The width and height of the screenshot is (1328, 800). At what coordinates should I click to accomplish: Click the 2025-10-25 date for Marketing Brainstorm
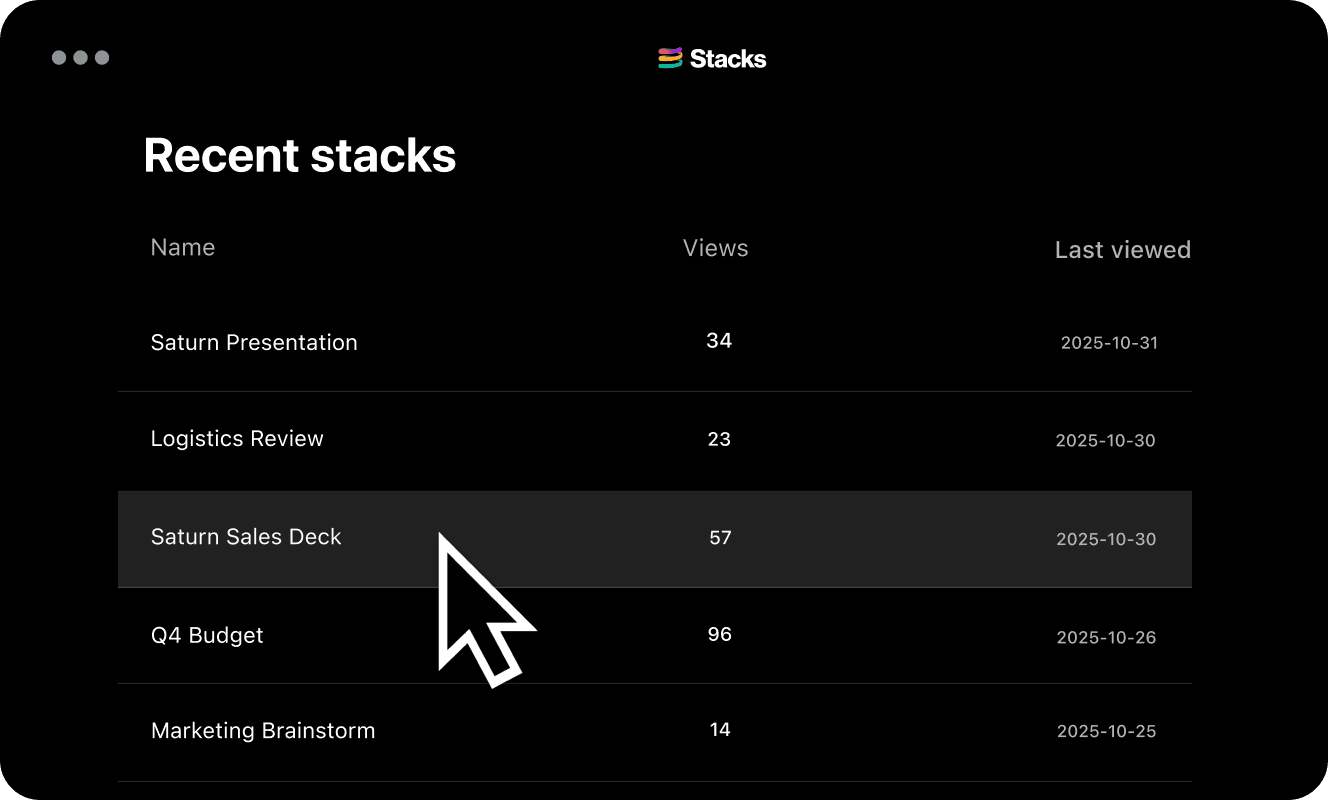pyautogui.click(x=1106, y=732)
